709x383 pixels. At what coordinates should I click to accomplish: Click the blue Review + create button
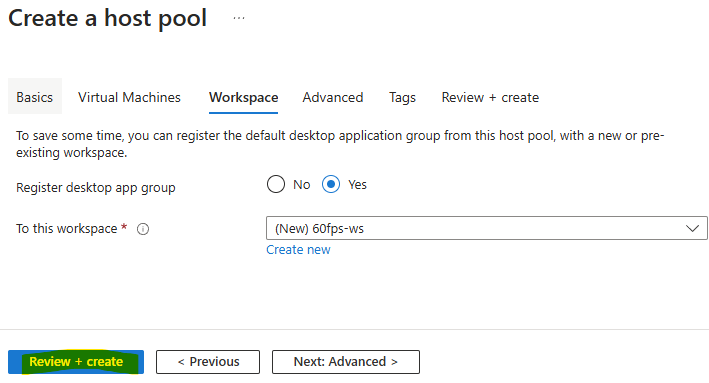pos(76,362)
